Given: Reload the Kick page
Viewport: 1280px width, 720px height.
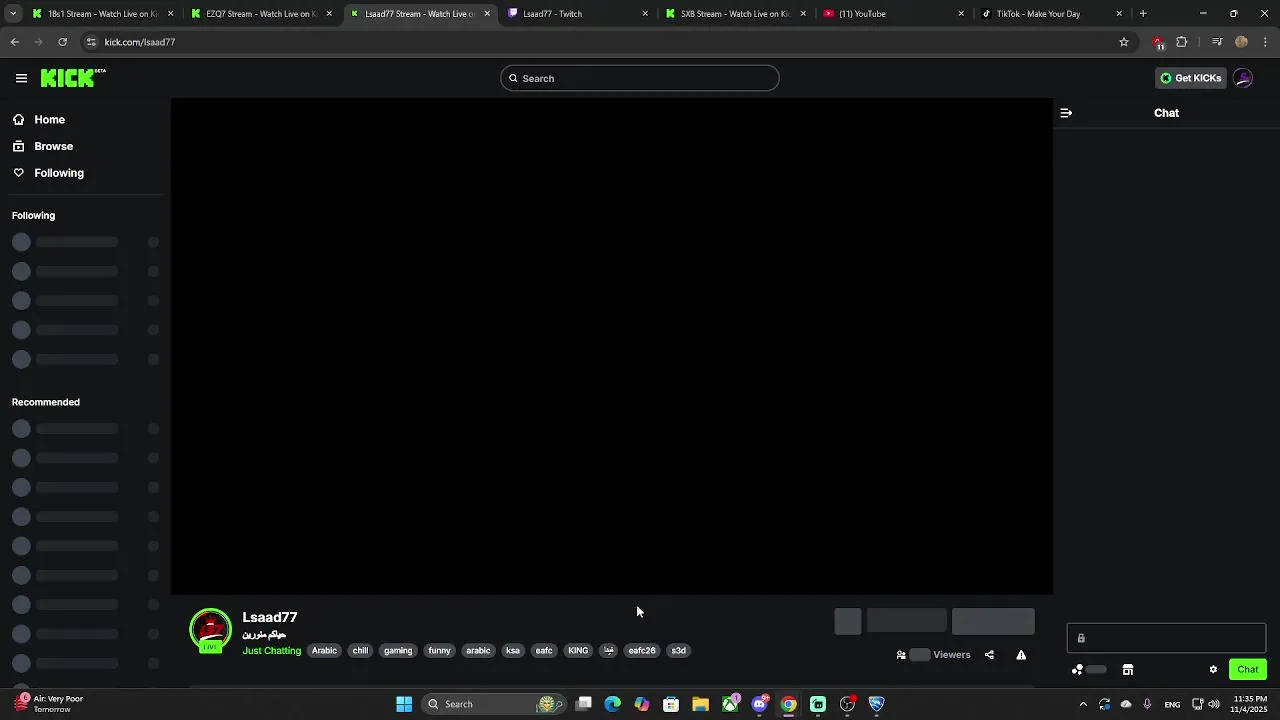Looking at the screenshot, I should tap(62, 42).
